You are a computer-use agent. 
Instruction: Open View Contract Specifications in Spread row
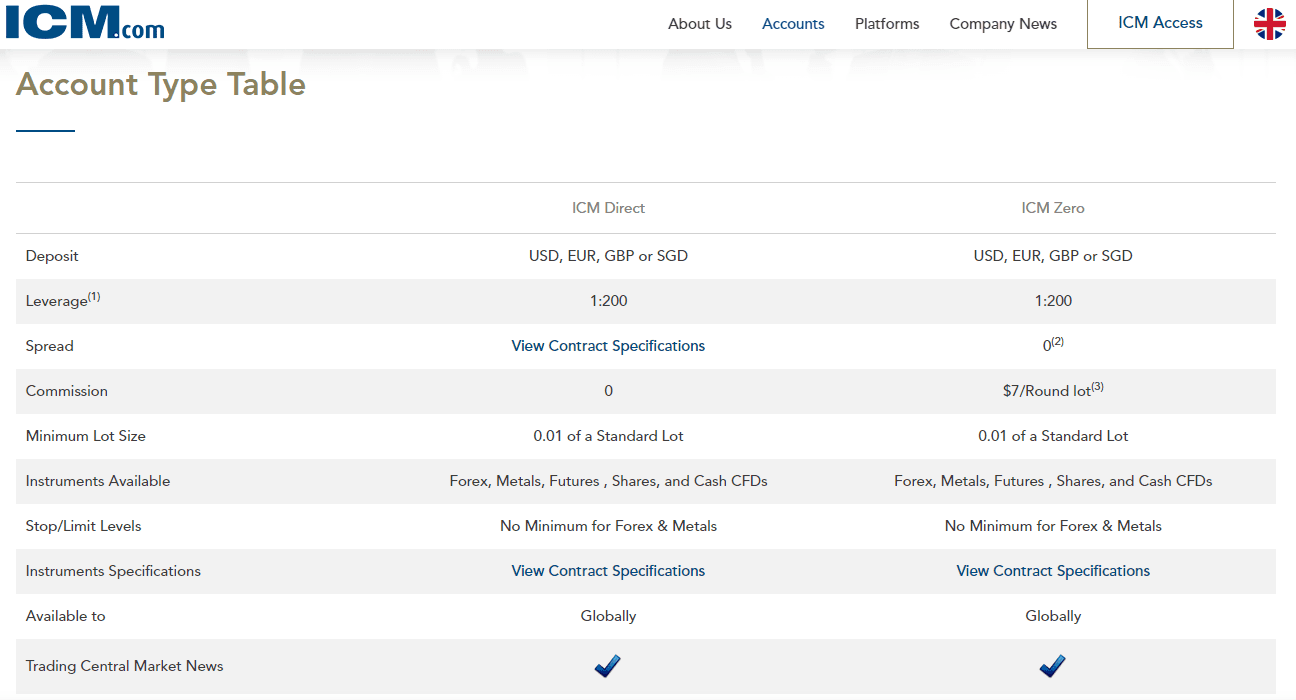pyautogui.click(x=608, y=346)
